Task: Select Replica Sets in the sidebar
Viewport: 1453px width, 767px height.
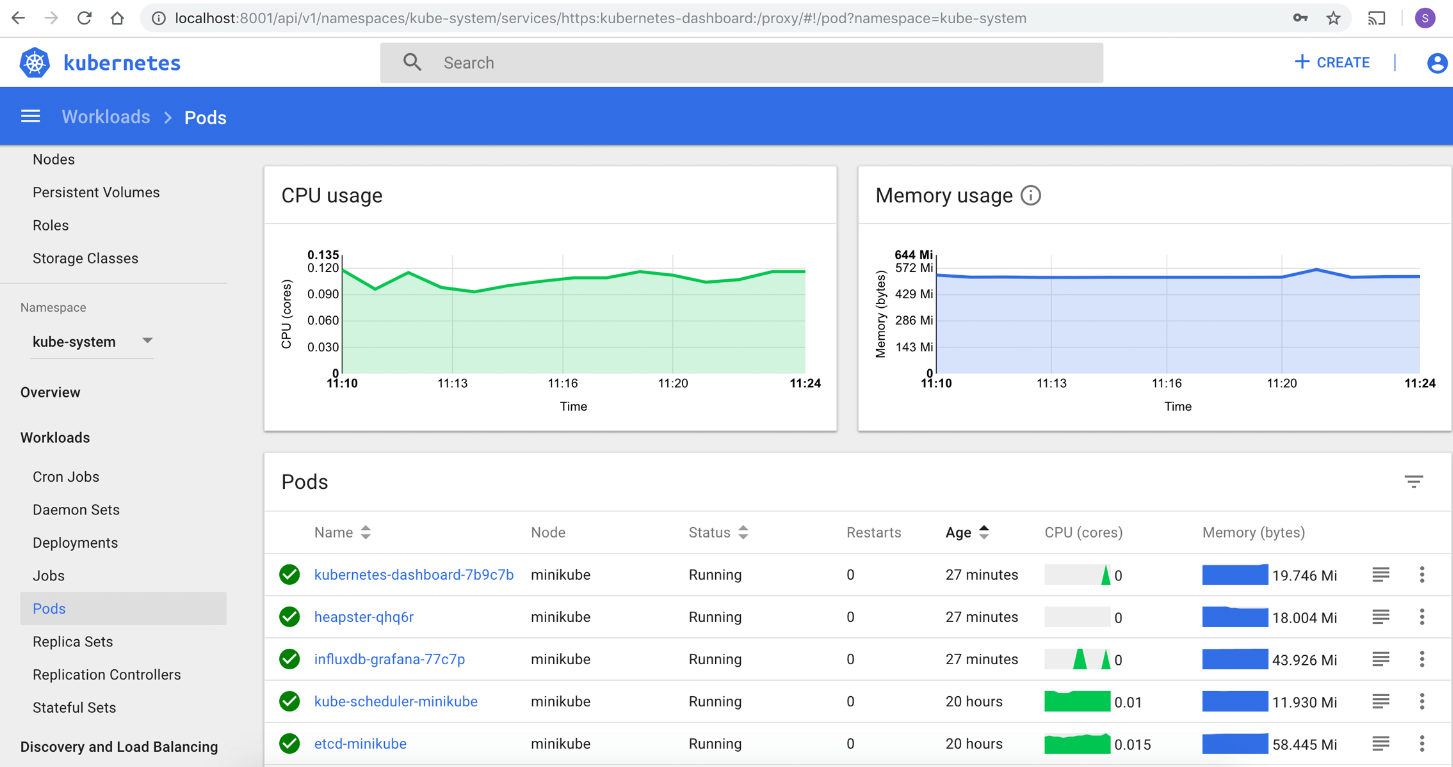Action: click(73, 642)
